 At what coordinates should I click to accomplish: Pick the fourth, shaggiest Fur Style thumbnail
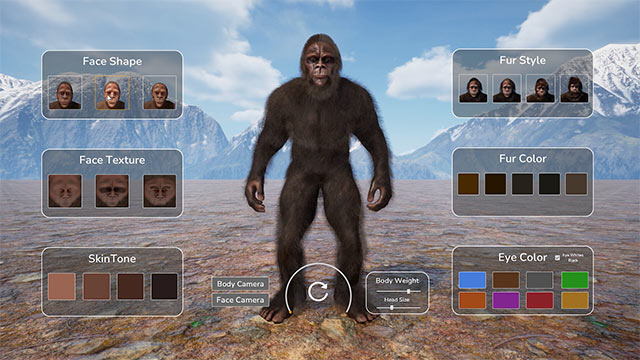(574, 88)
